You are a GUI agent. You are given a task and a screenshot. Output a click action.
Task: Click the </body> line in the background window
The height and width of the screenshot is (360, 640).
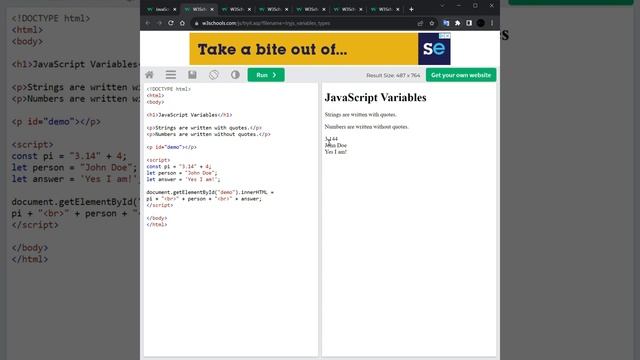tap(29, 248)
